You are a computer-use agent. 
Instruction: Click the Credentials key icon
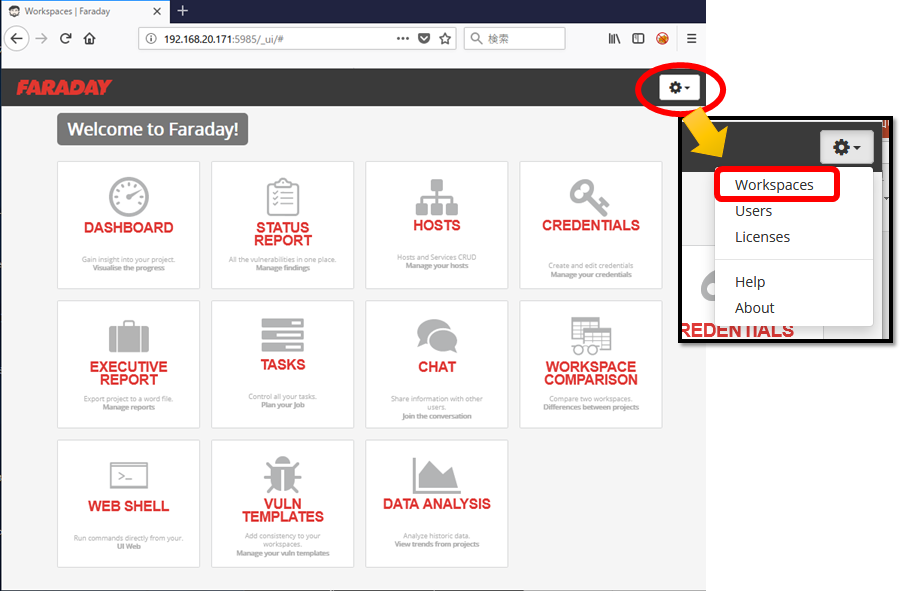point(590,197)
